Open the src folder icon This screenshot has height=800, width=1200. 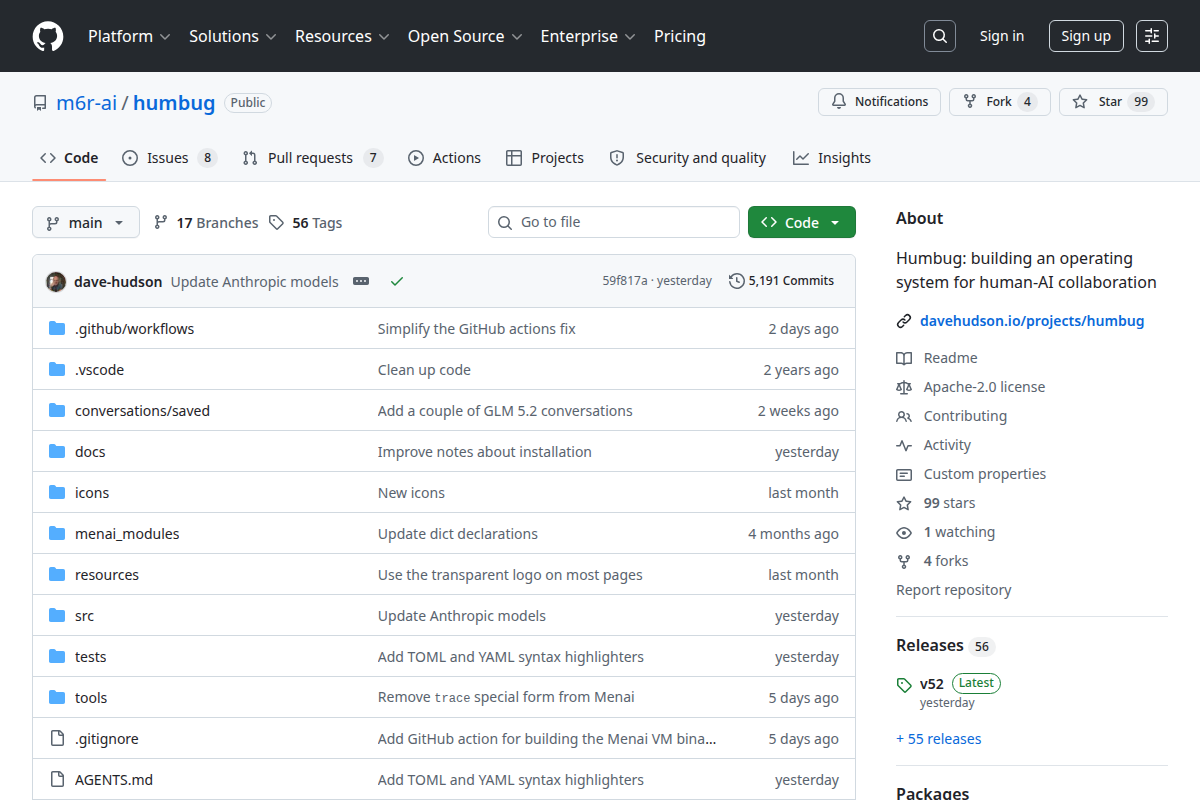[57, 616]
